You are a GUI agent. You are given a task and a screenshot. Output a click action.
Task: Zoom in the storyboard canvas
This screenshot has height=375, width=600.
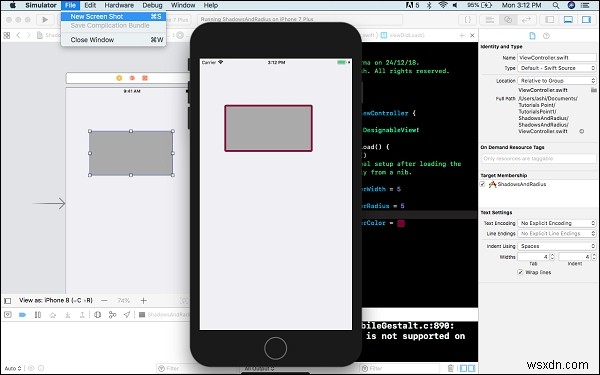pos(143,301)
